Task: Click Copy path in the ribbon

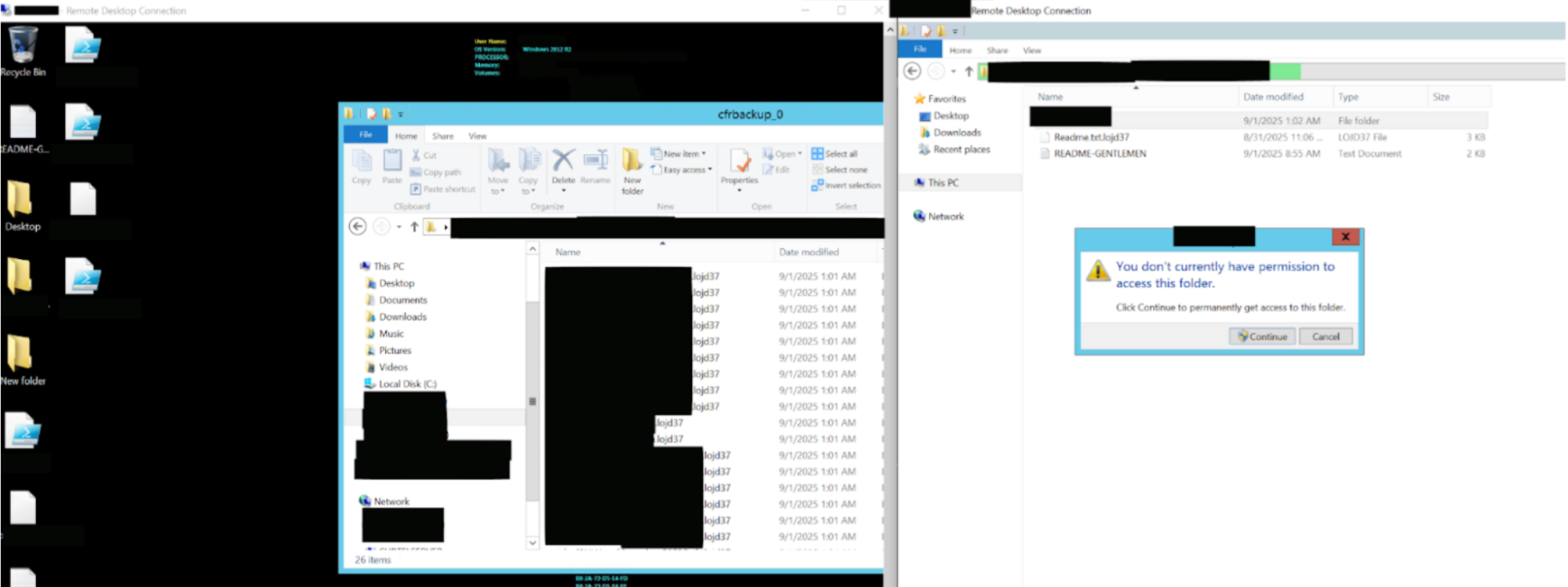Action: click(435, 173)
